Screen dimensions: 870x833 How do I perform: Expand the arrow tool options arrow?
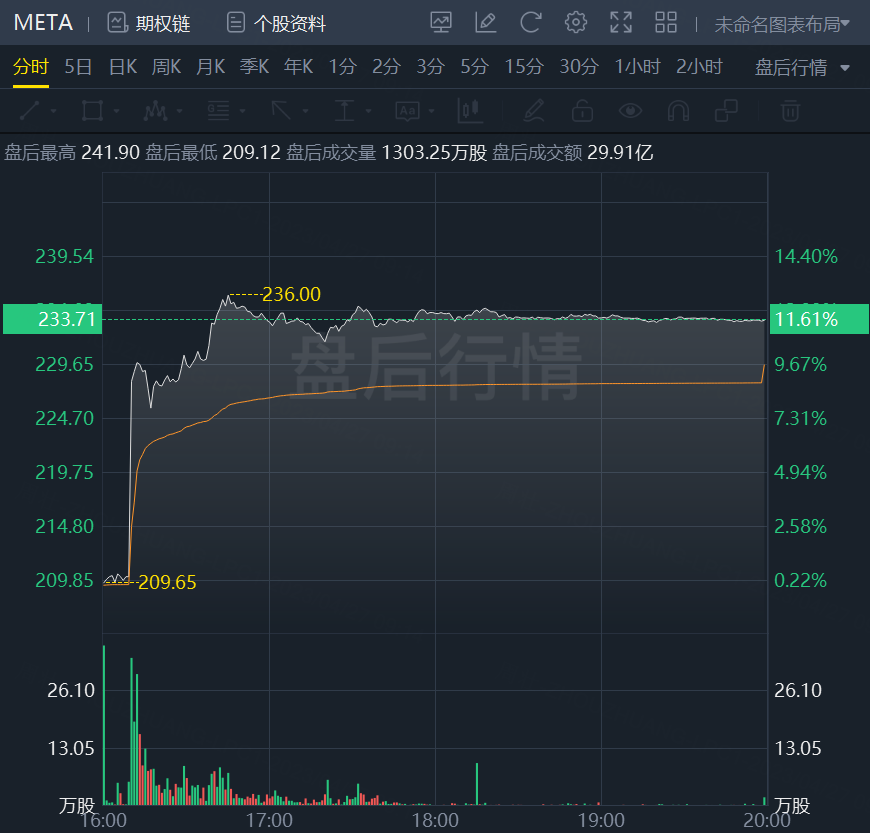[306, 111]
